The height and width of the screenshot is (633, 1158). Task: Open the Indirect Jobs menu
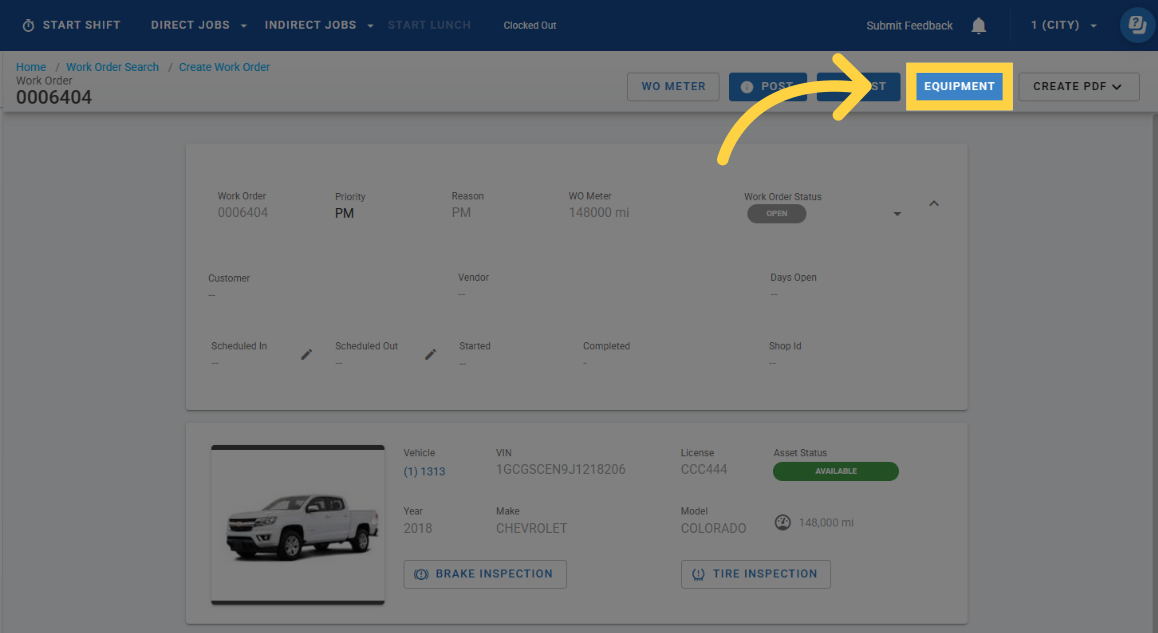(319, 25)
